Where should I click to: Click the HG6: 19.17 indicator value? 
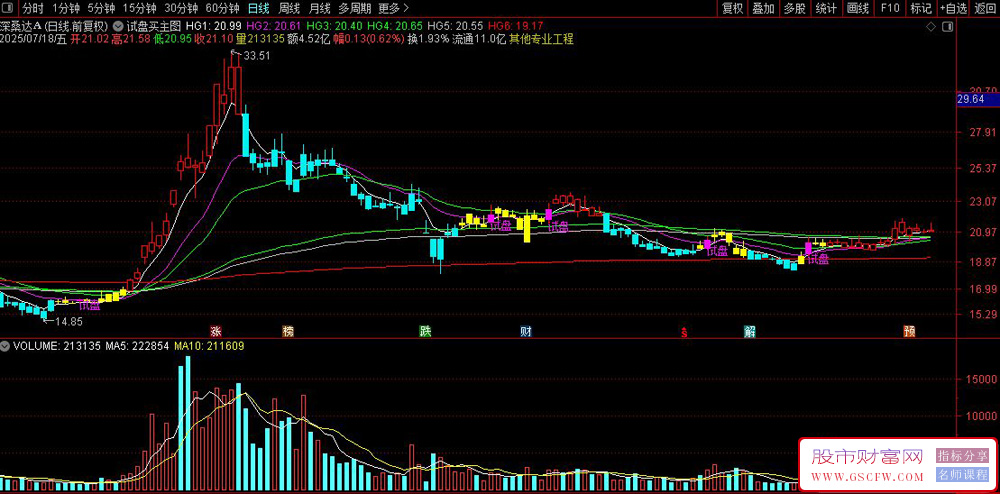coord(515,27)
